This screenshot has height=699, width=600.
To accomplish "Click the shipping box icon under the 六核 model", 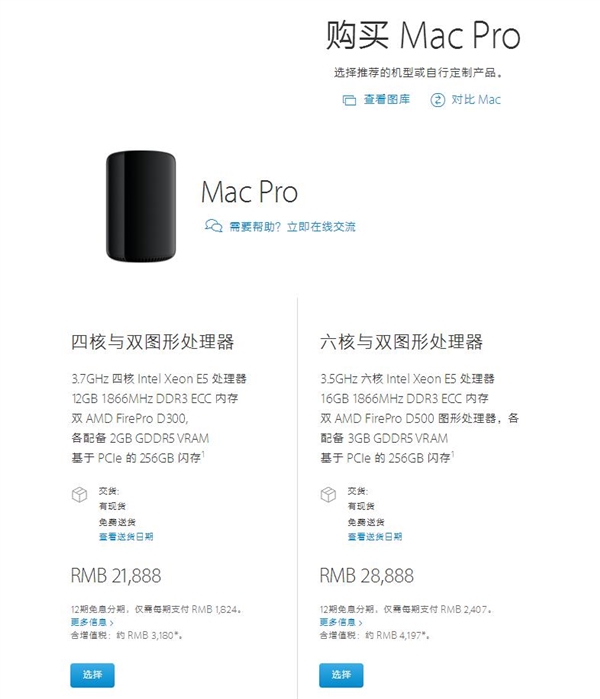I will click(x=327, y=494).
